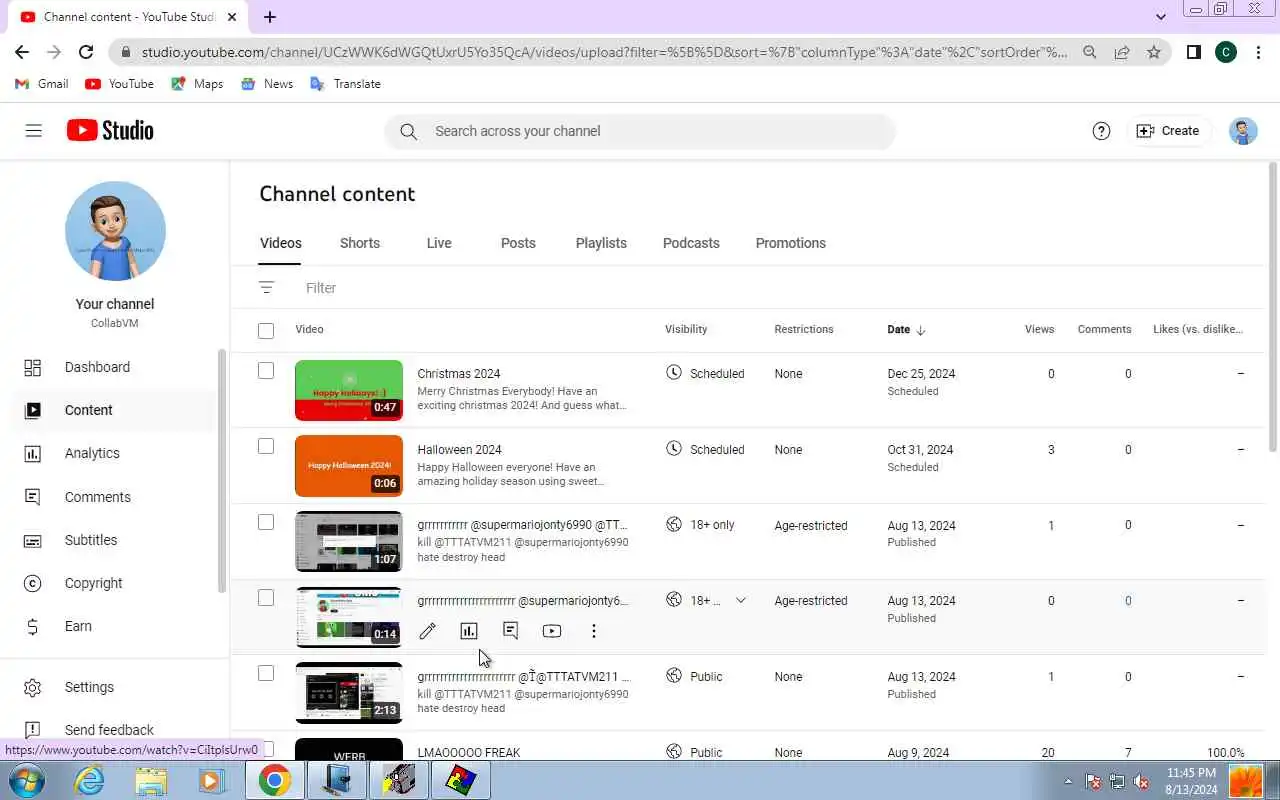Open the hamburger navigation menu
The height and width of the screenshot is (800, 1280).
[34, 131]
